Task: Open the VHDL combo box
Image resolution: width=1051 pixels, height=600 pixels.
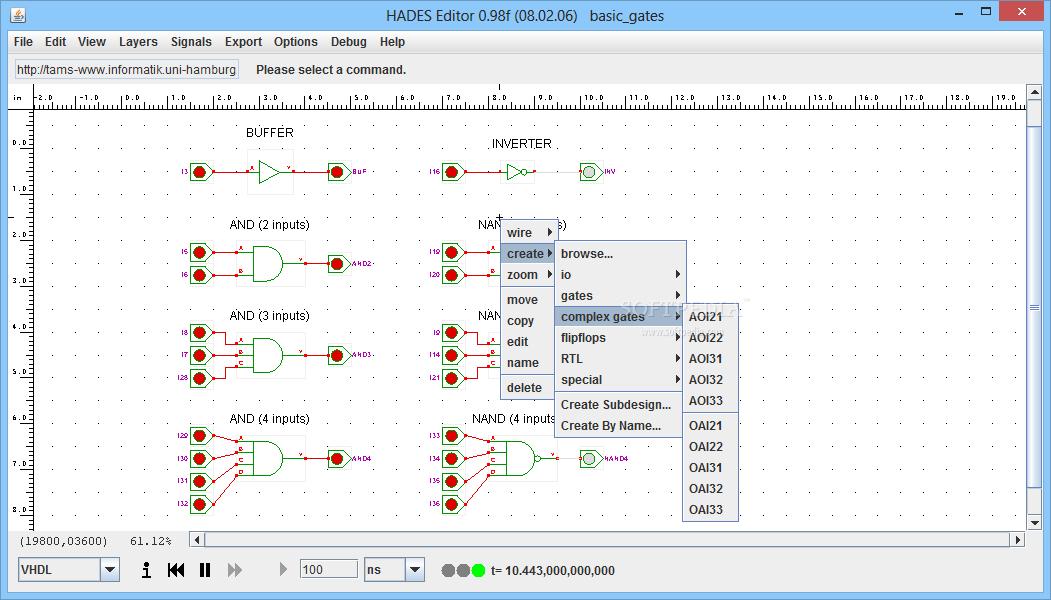Action: click(x=69, y=570)
